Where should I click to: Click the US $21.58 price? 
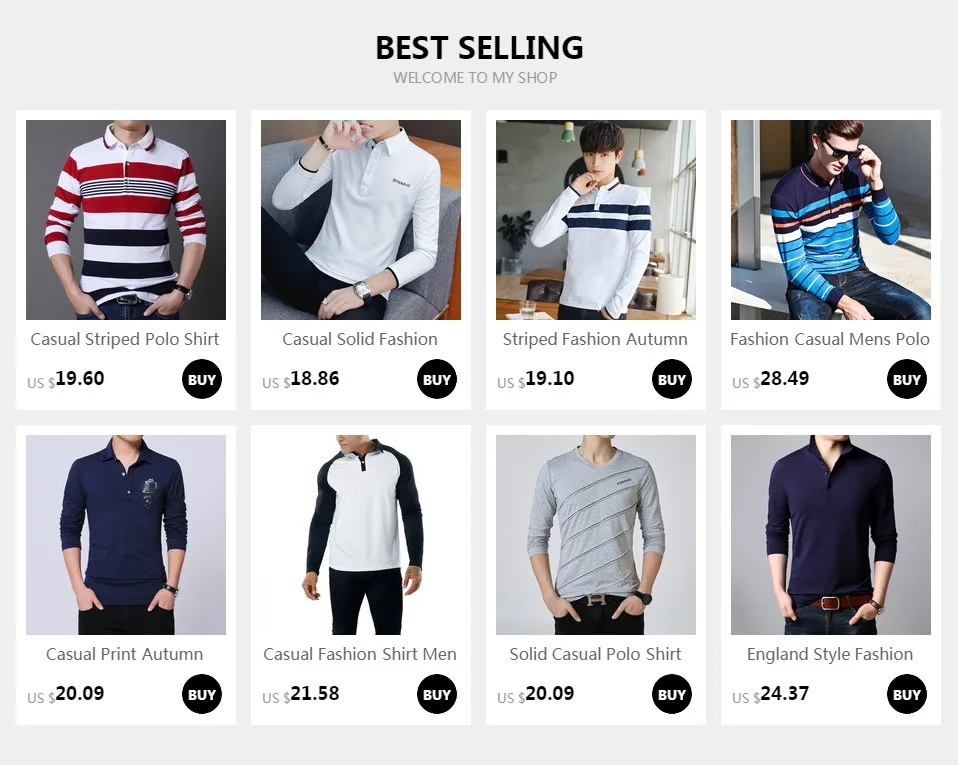(x=301, y=694)
